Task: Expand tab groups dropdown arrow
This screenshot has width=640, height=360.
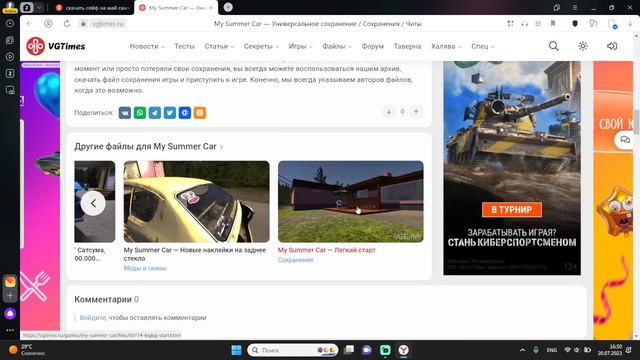Action: click(39, 7)
